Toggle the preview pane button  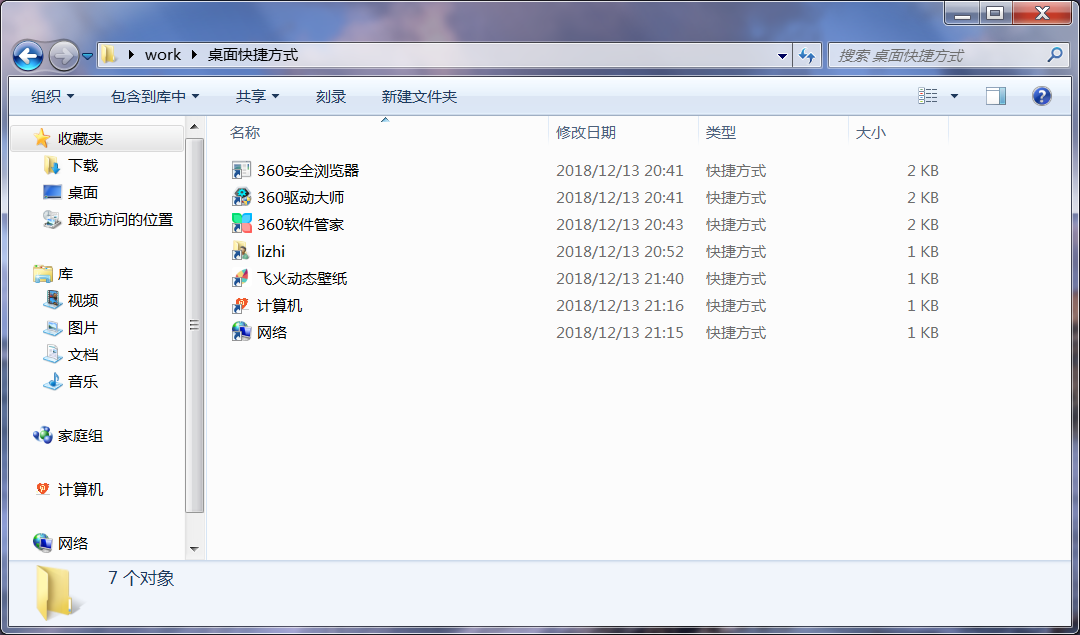[x=996, y=96]
